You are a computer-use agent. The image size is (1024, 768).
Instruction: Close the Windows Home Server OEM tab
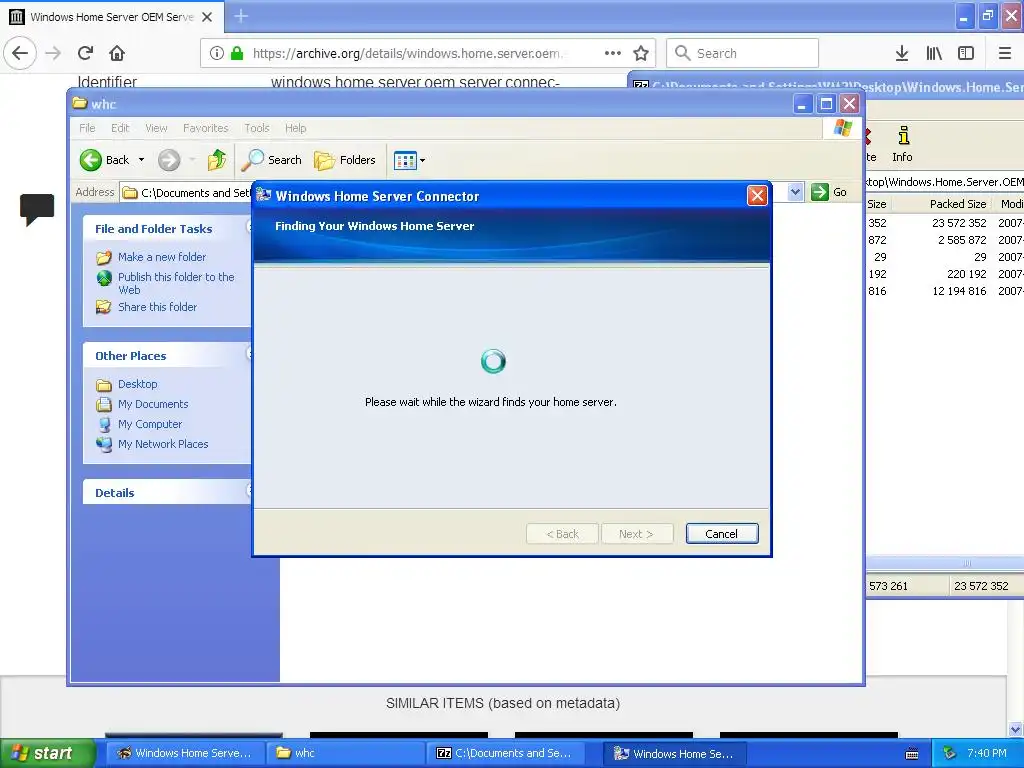[207, 17]
